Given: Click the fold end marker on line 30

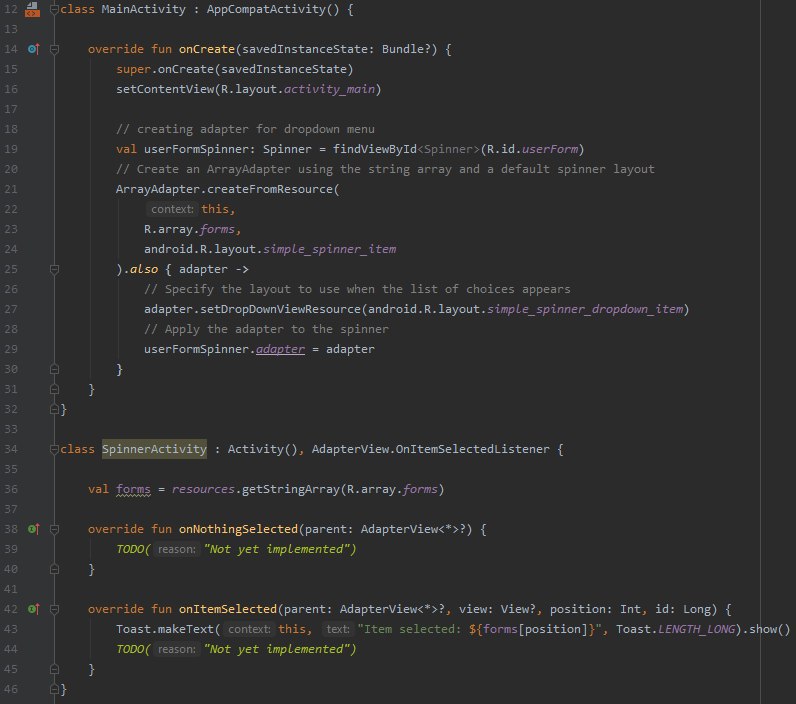Looking at the screenshot, I should [x=54, y=370].
